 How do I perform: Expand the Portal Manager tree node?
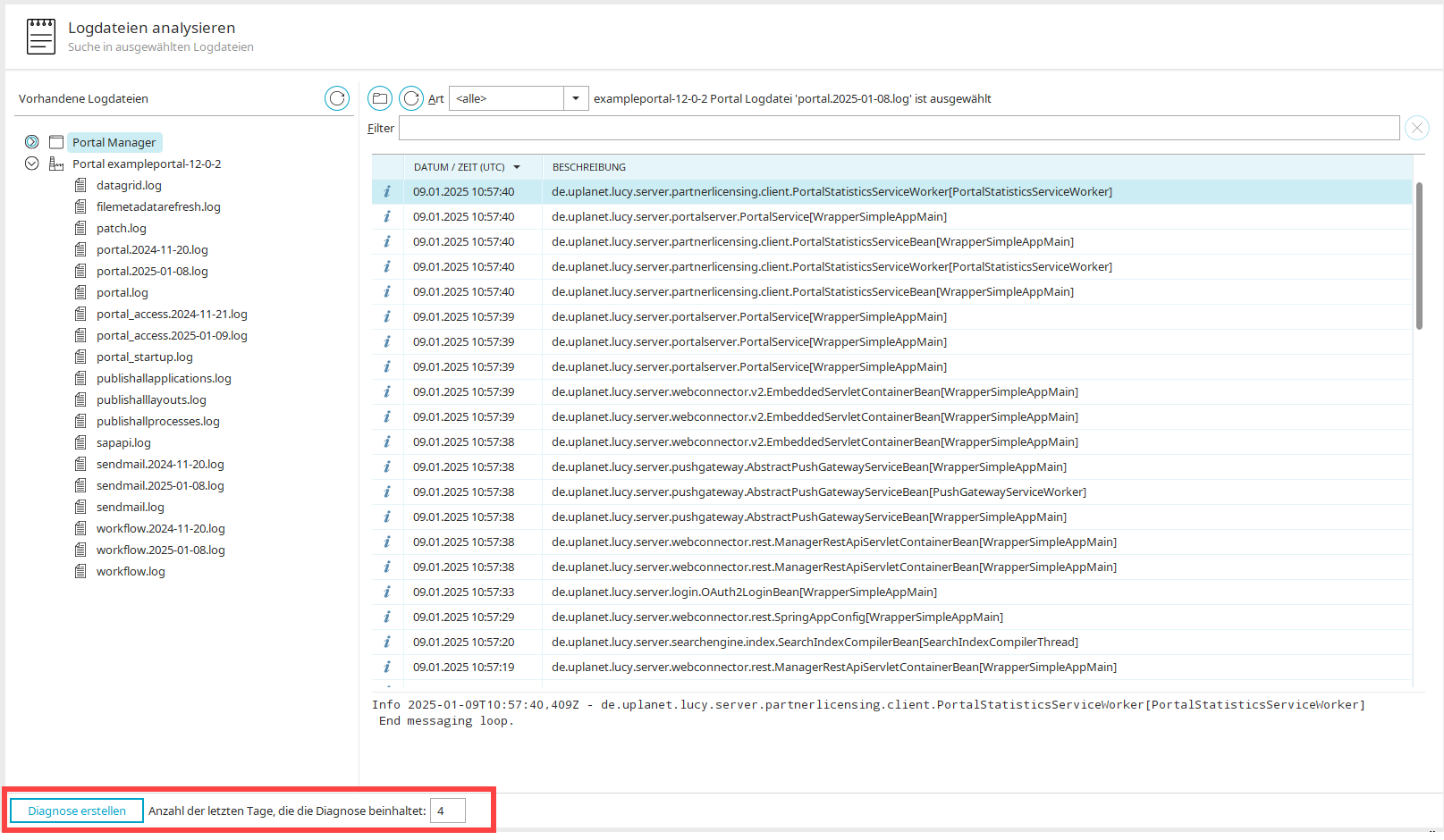pos(32,142)
